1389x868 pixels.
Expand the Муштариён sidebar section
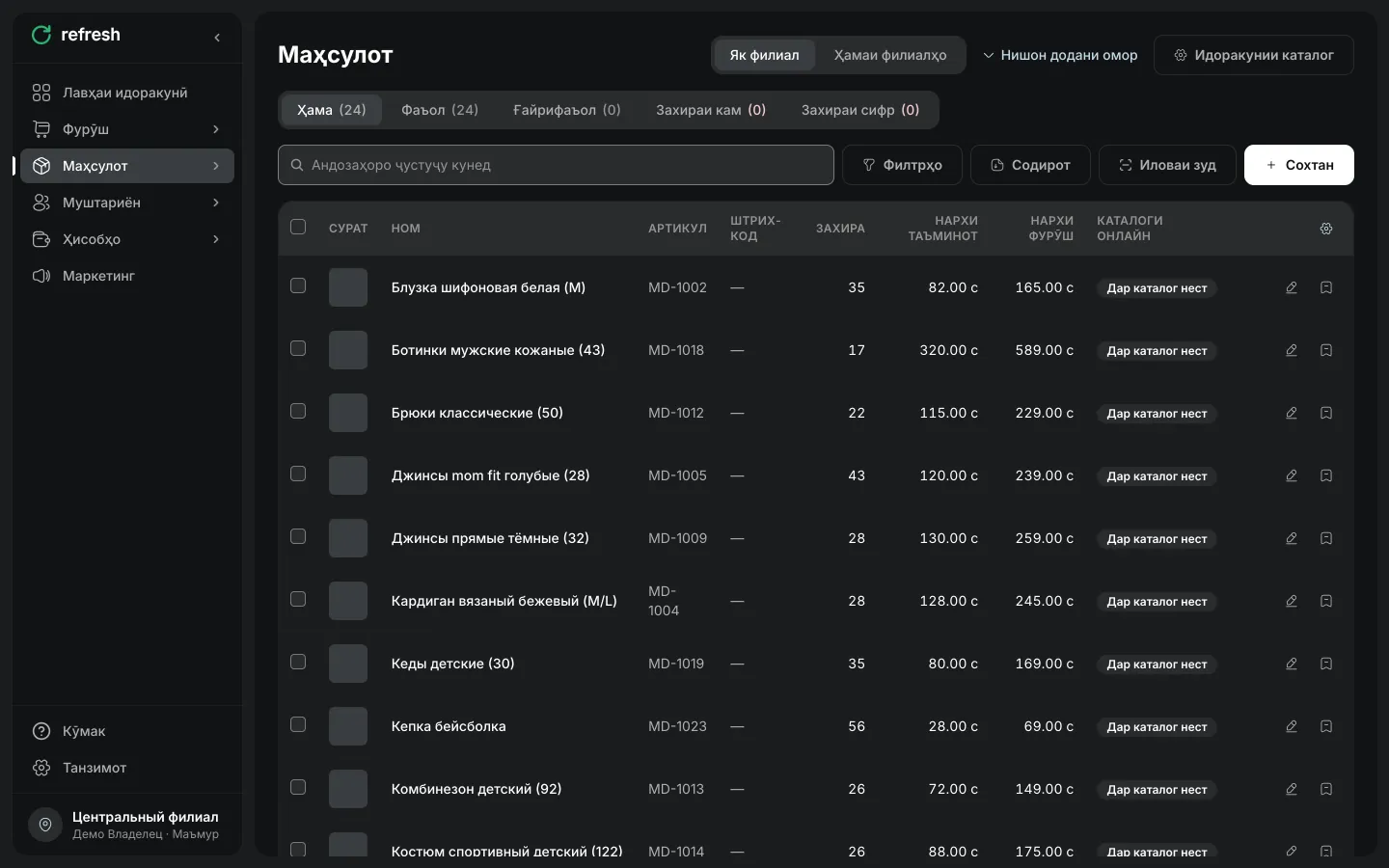point(127,203)
